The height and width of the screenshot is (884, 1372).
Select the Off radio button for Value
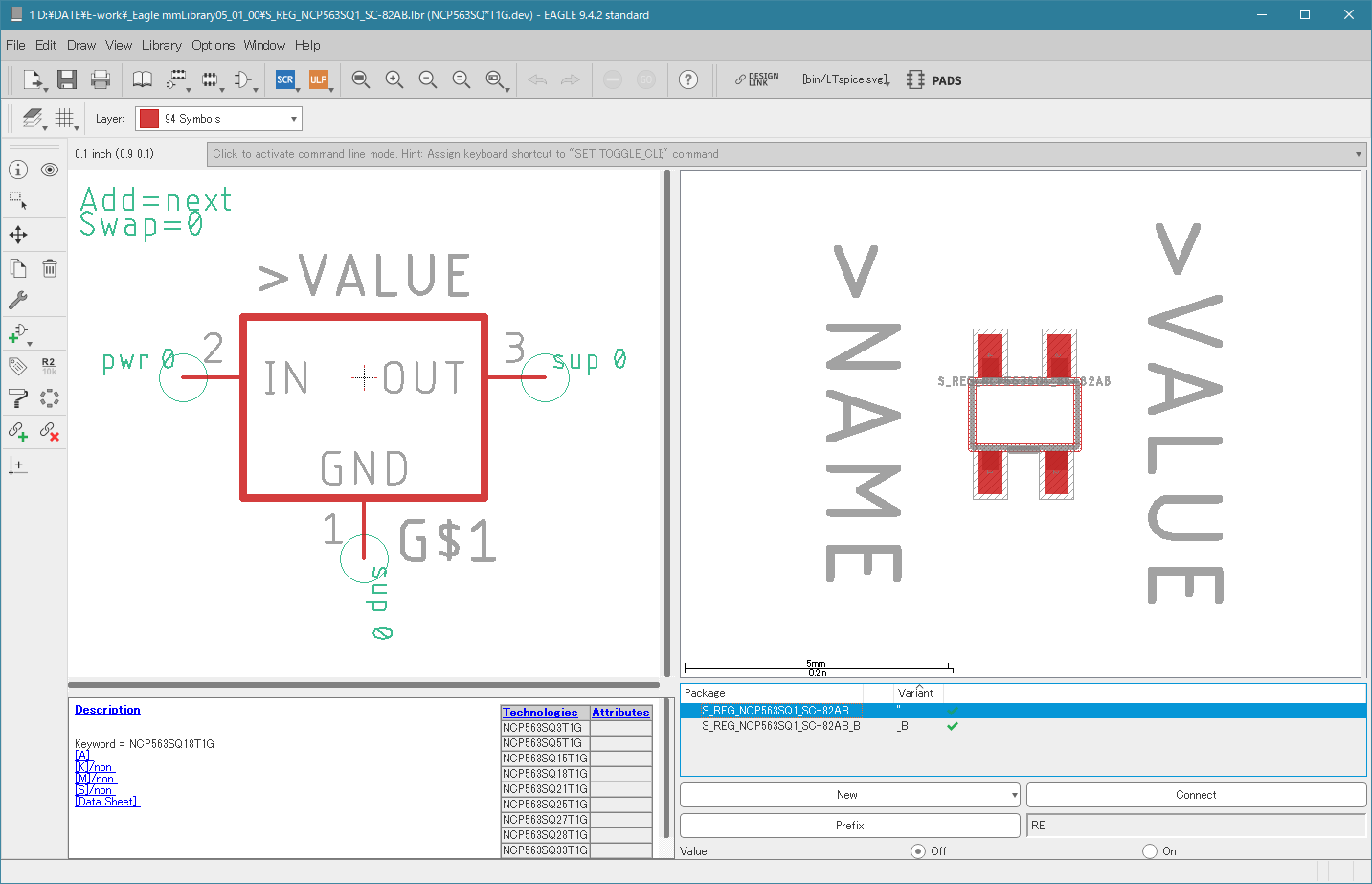(918, 850)
